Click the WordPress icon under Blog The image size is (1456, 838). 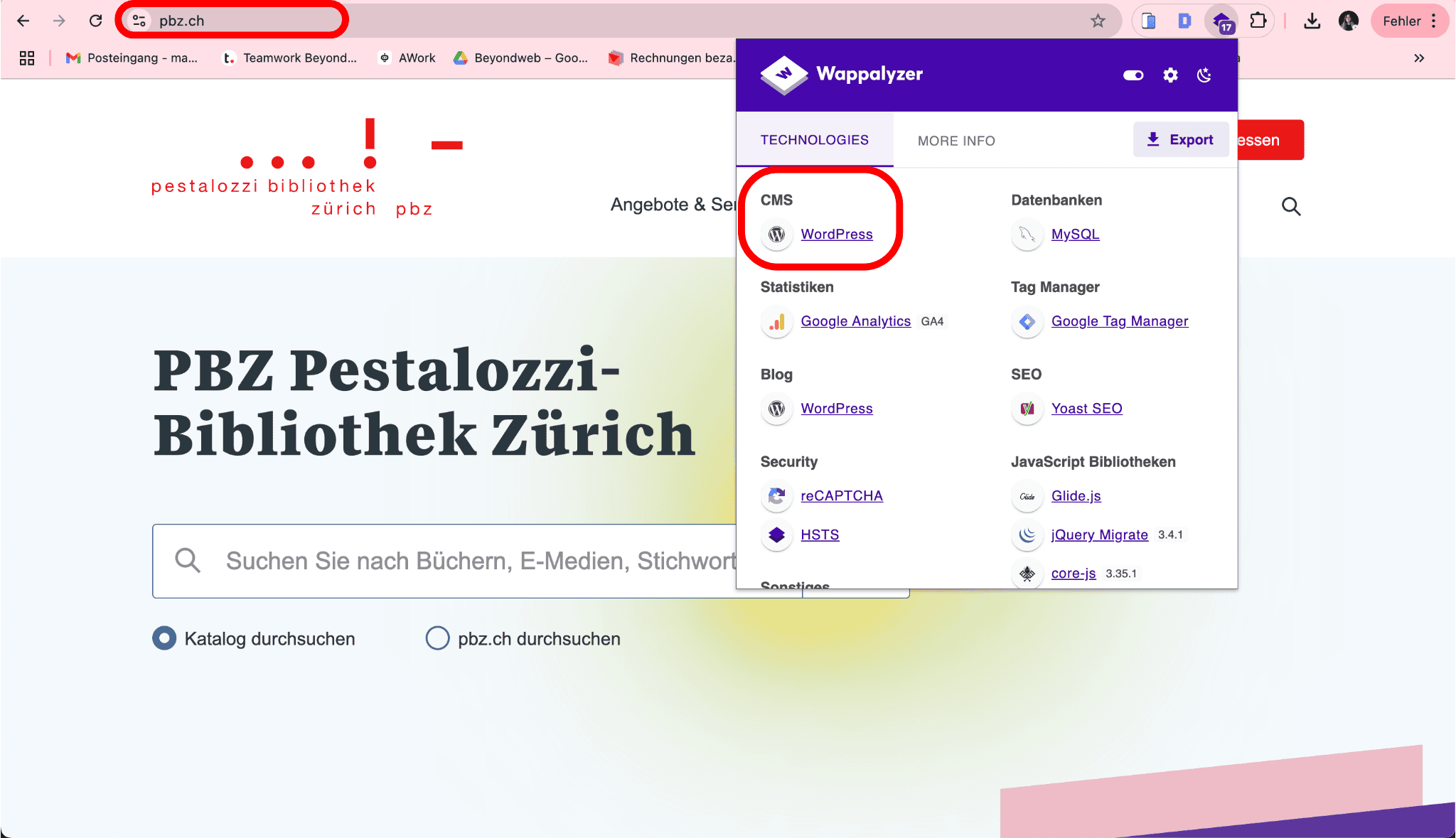pos(777,409)
